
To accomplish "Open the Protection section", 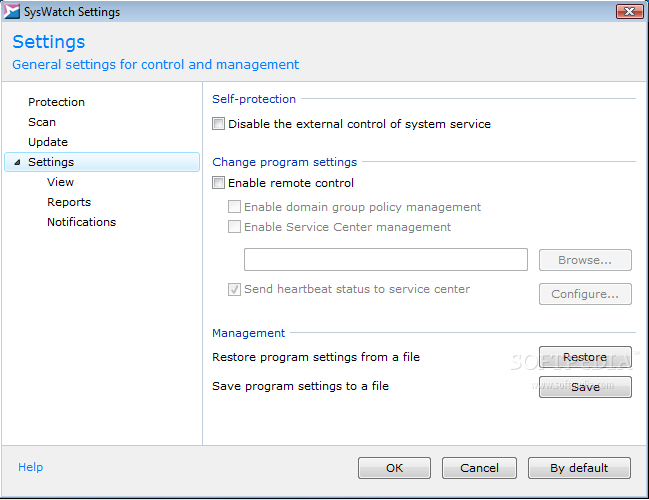I will click(56, 102).
